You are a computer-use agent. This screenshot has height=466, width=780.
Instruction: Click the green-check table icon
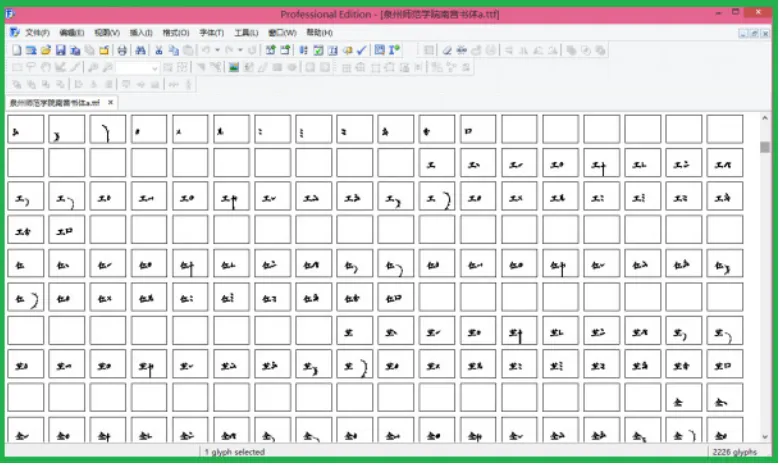tap(318, 50)
